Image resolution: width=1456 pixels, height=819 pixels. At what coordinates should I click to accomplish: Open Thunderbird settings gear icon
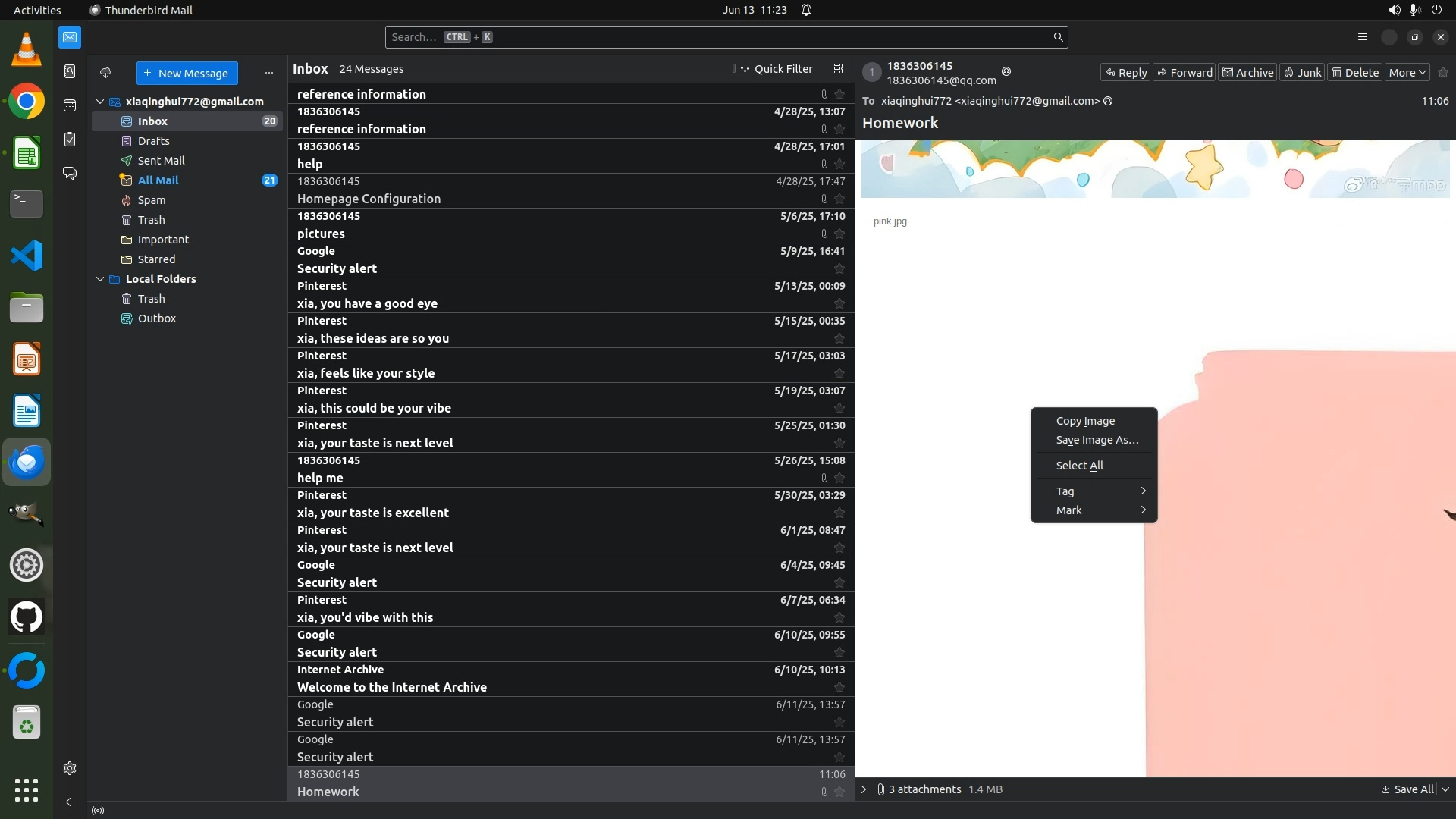70,768
